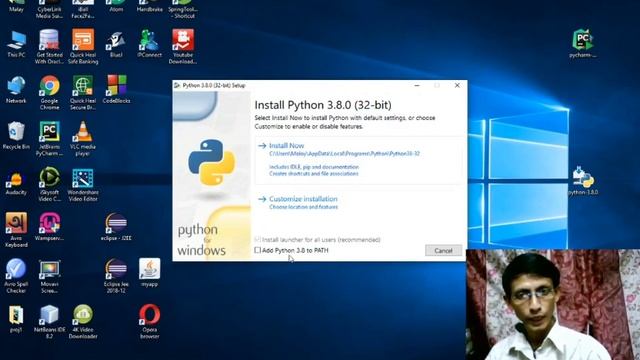The height and width of the screenshot is (360, 640).
Task: Select the Avro Keyboard desktop shortcut
Action: 16,229
